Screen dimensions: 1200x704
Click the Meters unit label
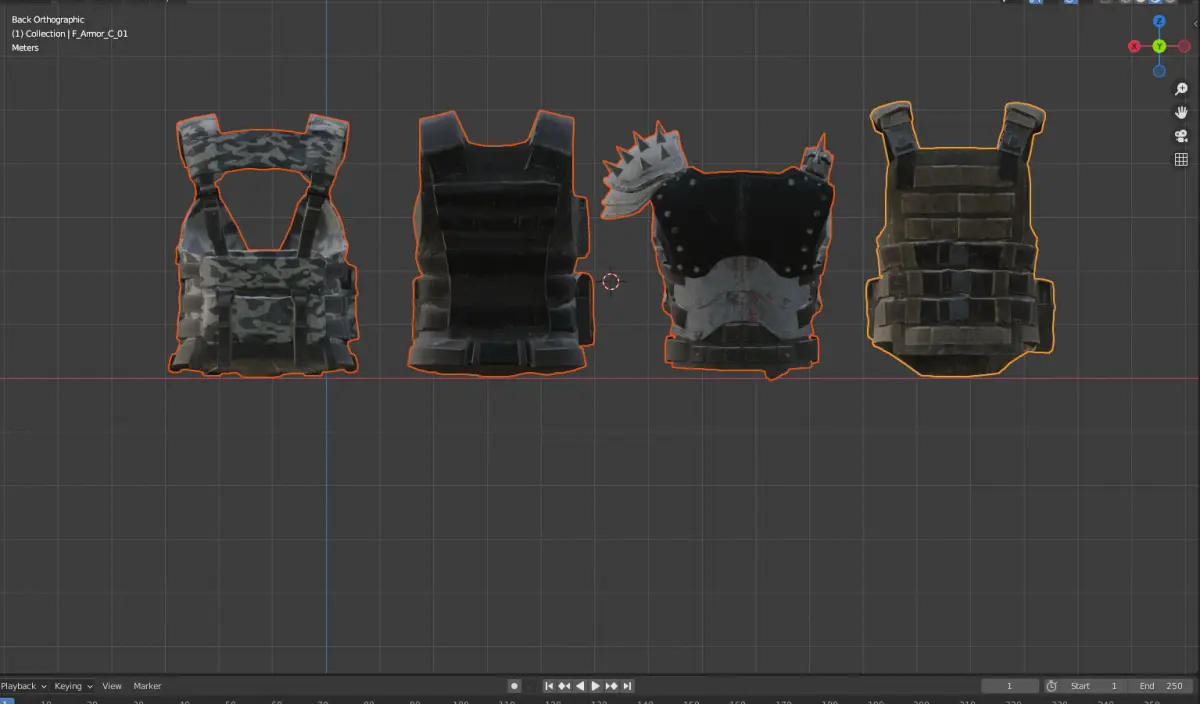click(25, 48)
